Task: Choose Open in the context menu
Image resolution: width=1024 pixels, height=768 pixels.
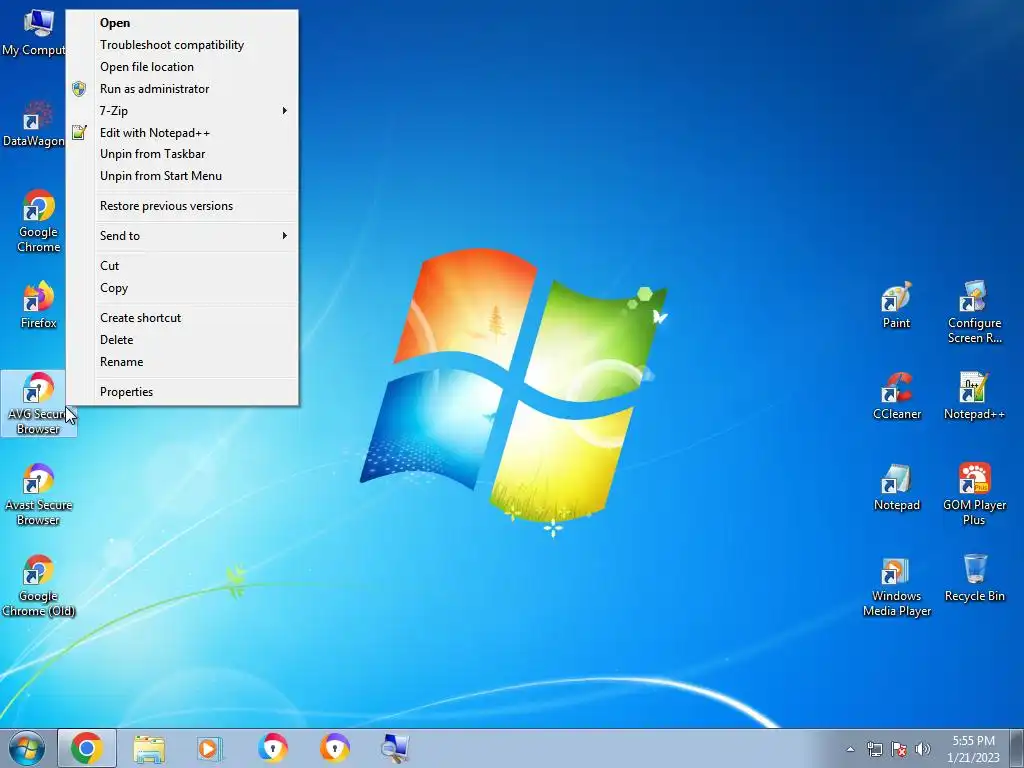Action: 182,23
